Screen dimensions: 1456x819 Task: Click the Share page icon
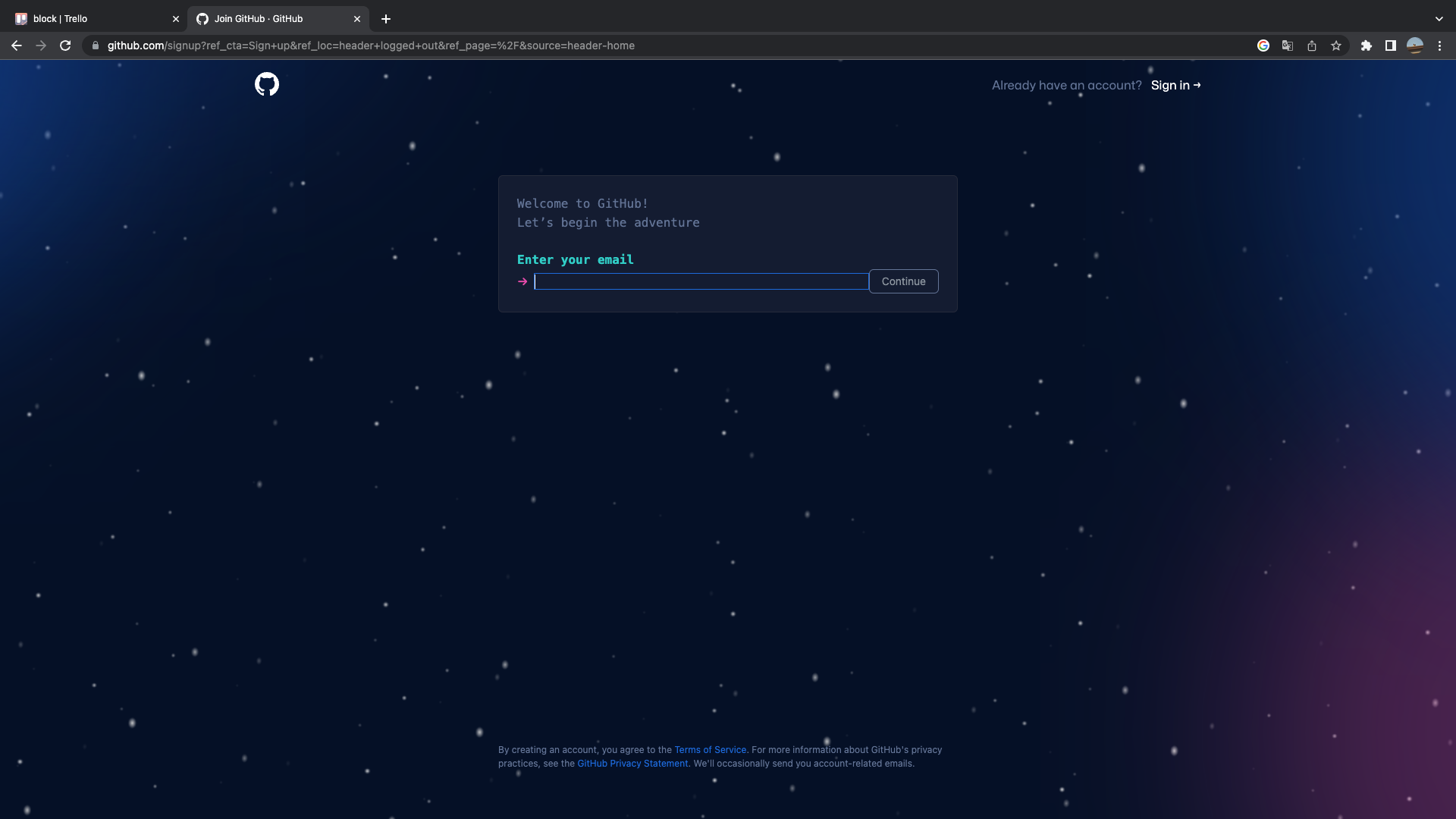[1312, 45]
